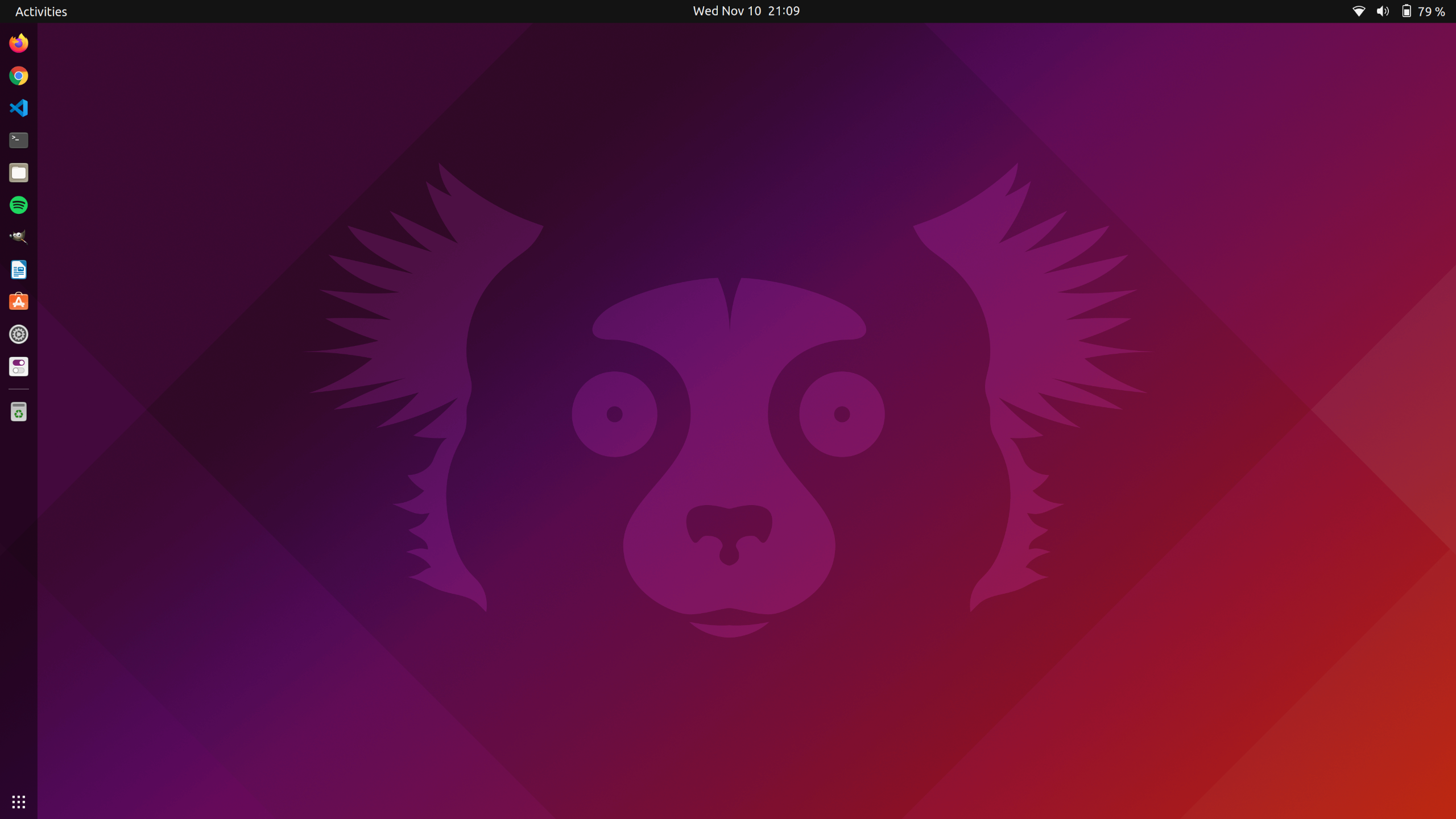Open the Activities overview
The width and height of the screenshot is (1456, 819).
coord(41,11)
